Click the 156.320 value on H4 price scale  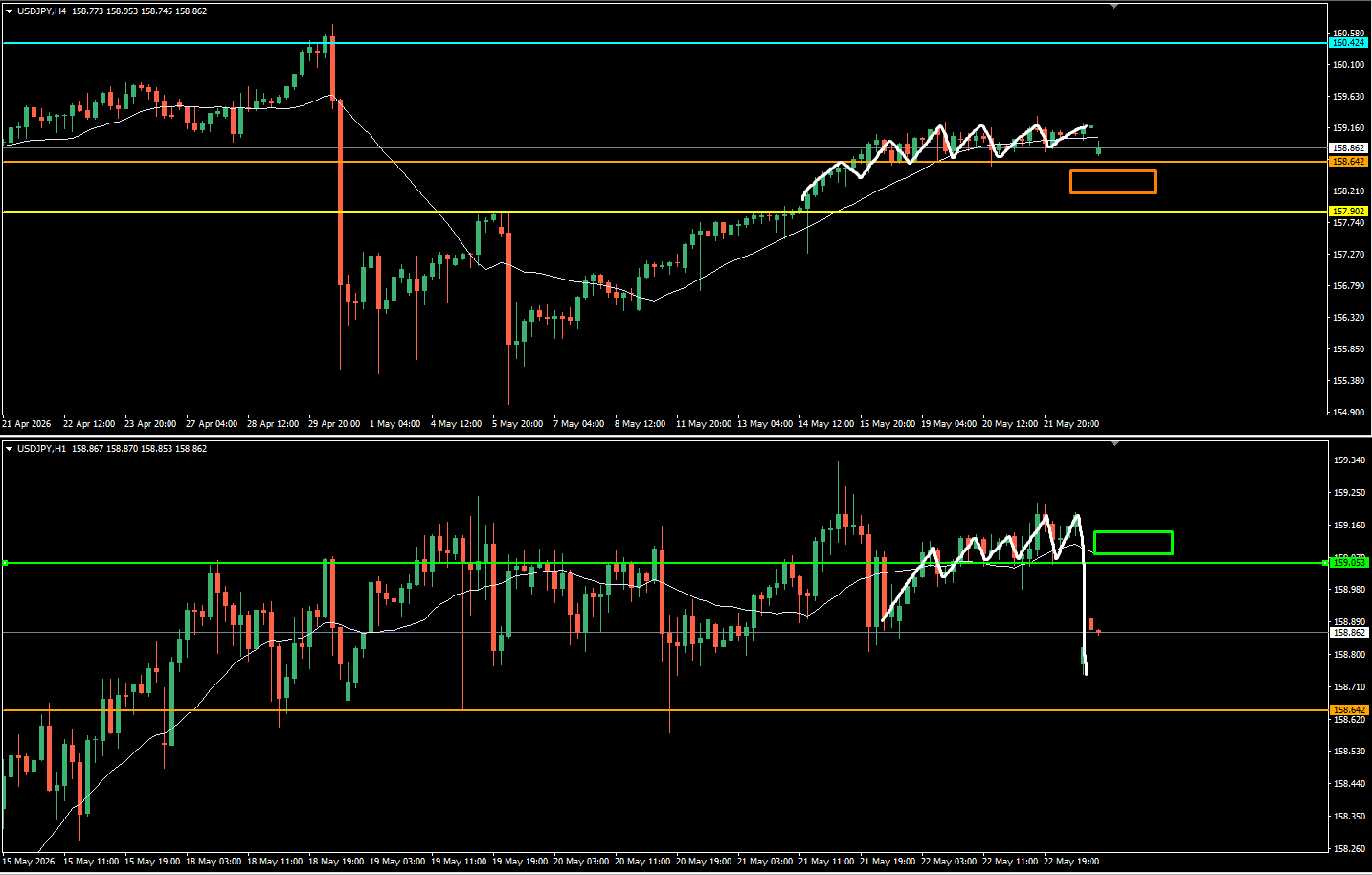[x=1348, y=318]
